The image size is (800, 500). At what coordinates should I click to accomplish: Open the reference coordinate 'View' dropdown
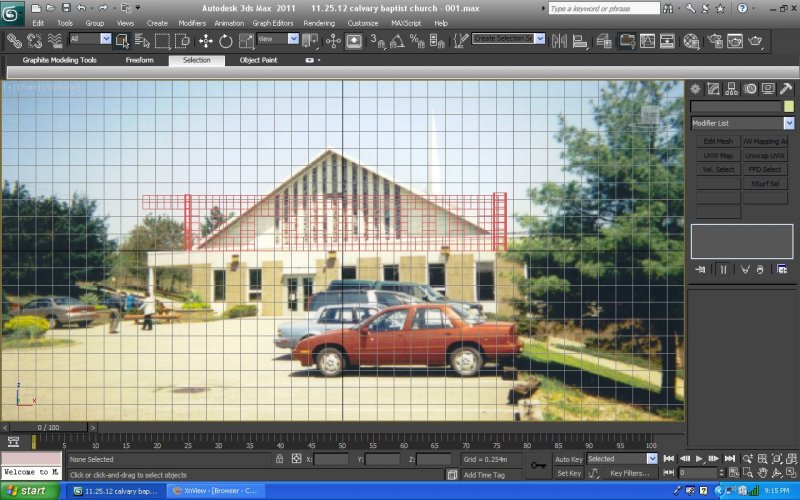[293, 39]
